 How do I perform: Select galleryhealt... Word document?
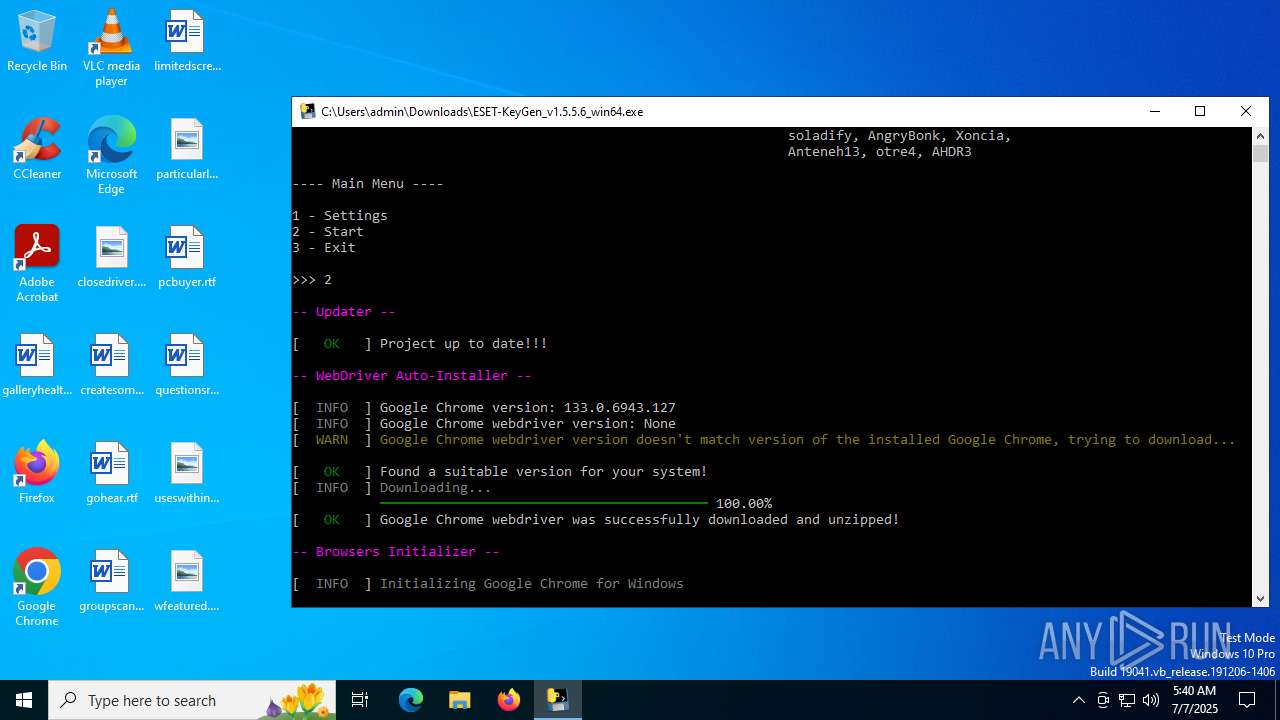[37, 366]
